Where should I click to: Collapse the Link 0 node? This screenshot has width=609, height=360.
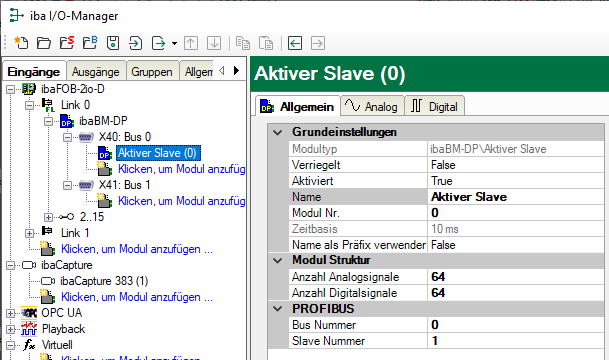(29, 105)
